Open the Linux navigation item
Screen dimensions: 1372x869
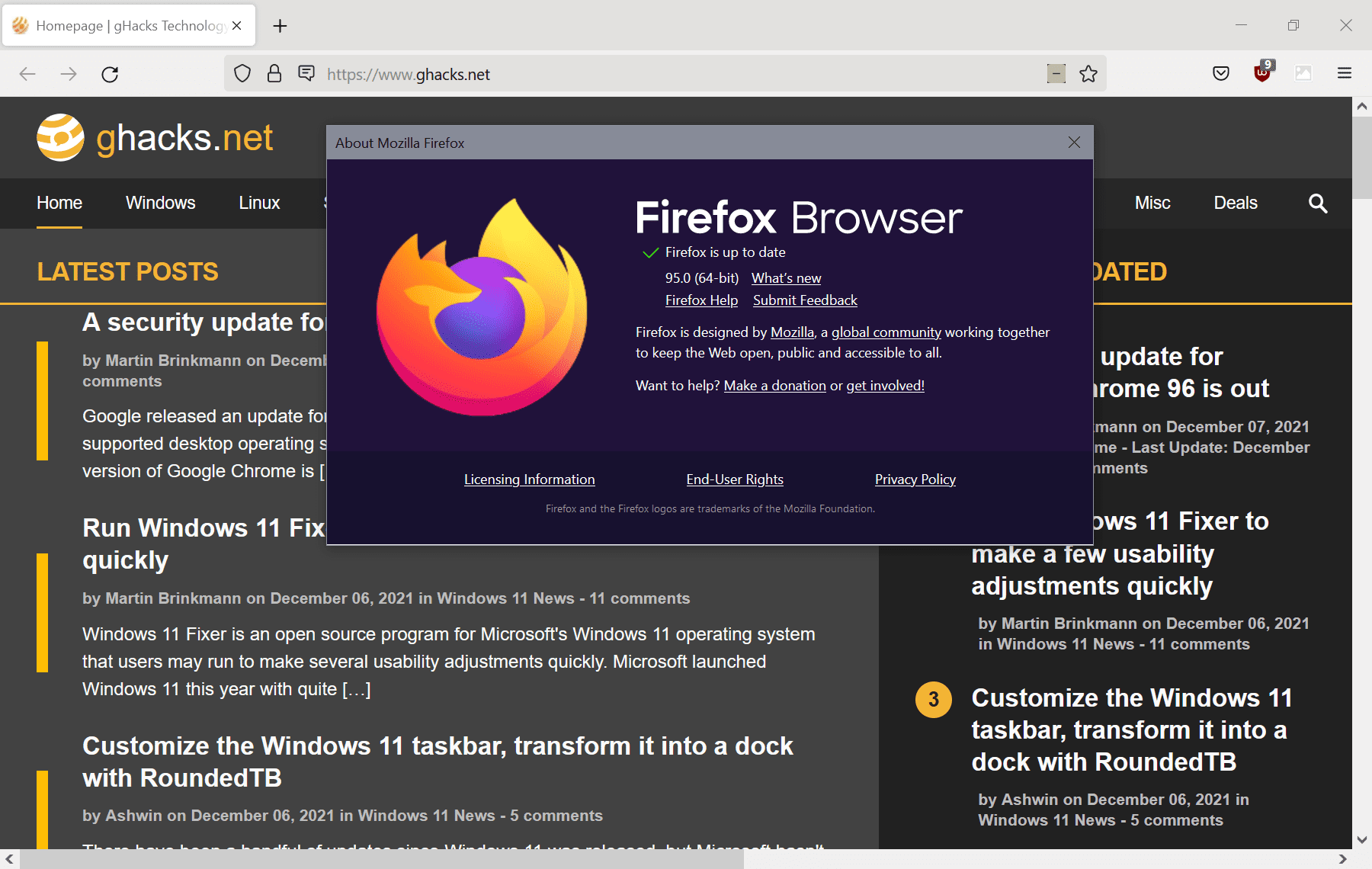click(x=259, y=203)
